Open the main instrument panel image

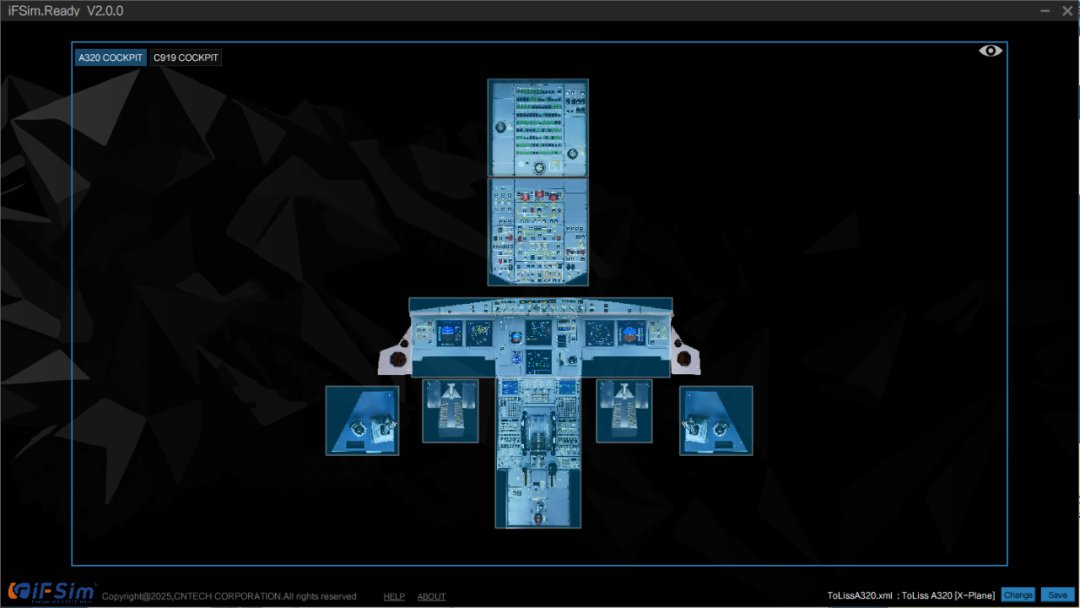541,344
